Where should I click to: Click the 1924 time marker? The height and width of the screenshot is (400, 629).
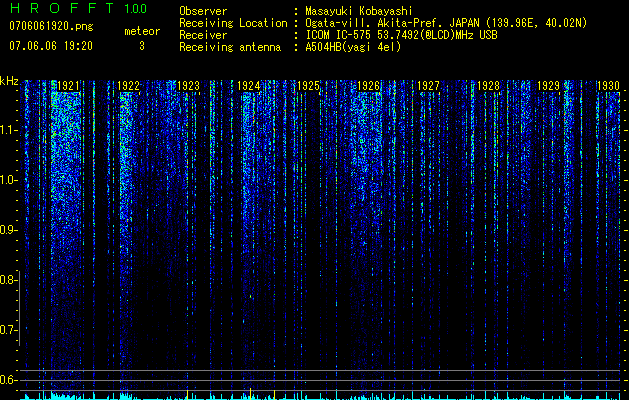pos(248,86)
